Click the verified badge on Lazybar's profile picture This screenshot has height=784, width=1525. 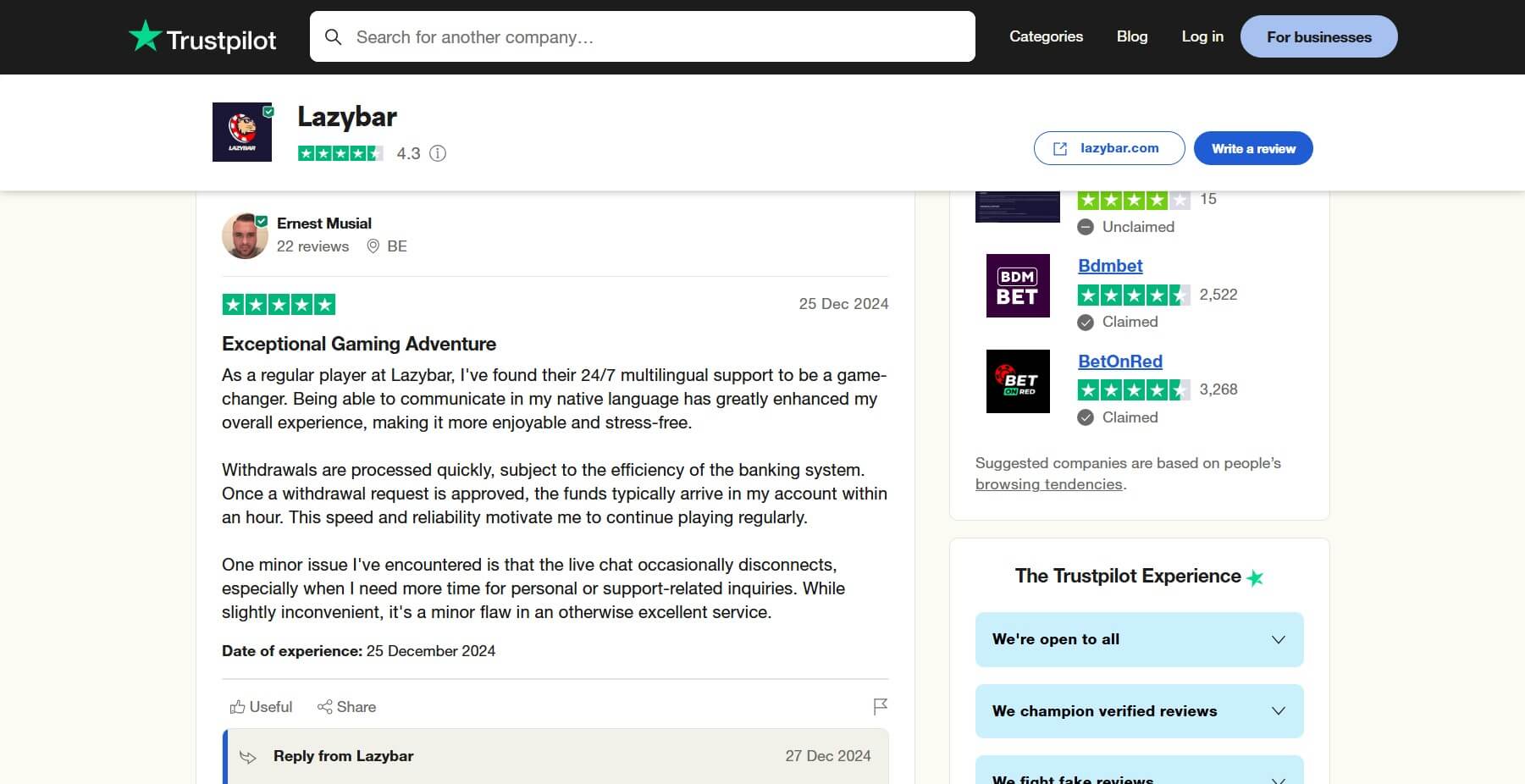pos(269,110)
